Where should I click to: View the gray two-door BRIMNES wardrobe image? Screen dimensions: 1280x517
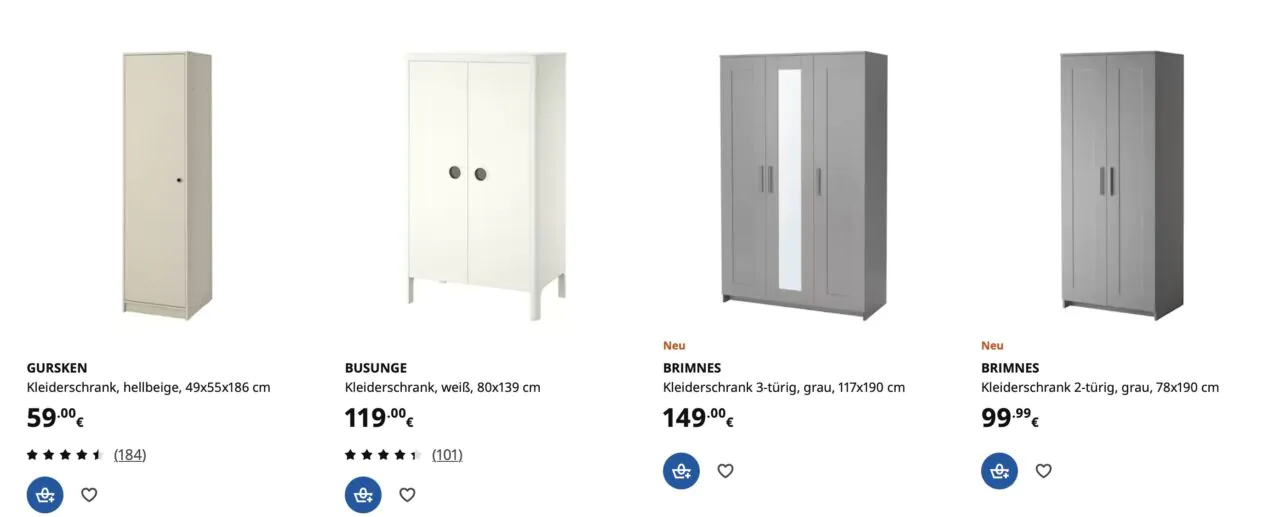(x=1122, y=185)
